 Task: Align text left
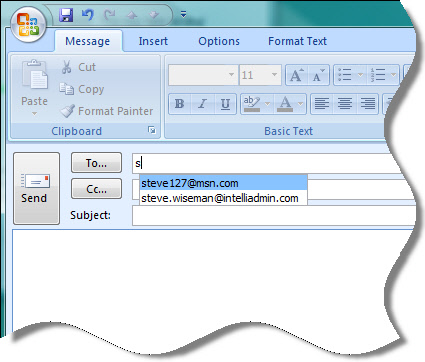click(322, 104)
